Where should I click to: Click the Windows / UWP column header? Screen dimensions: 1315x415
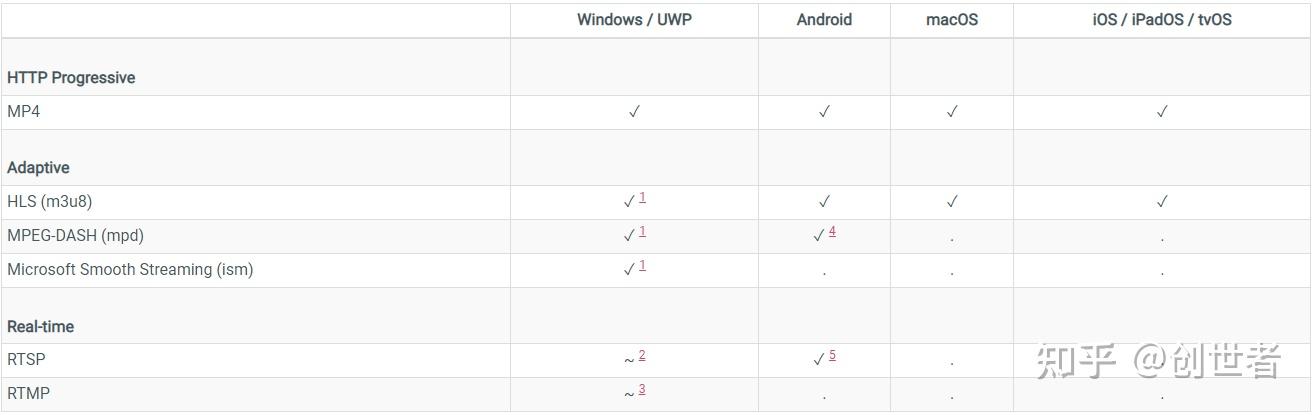point(634,20)
